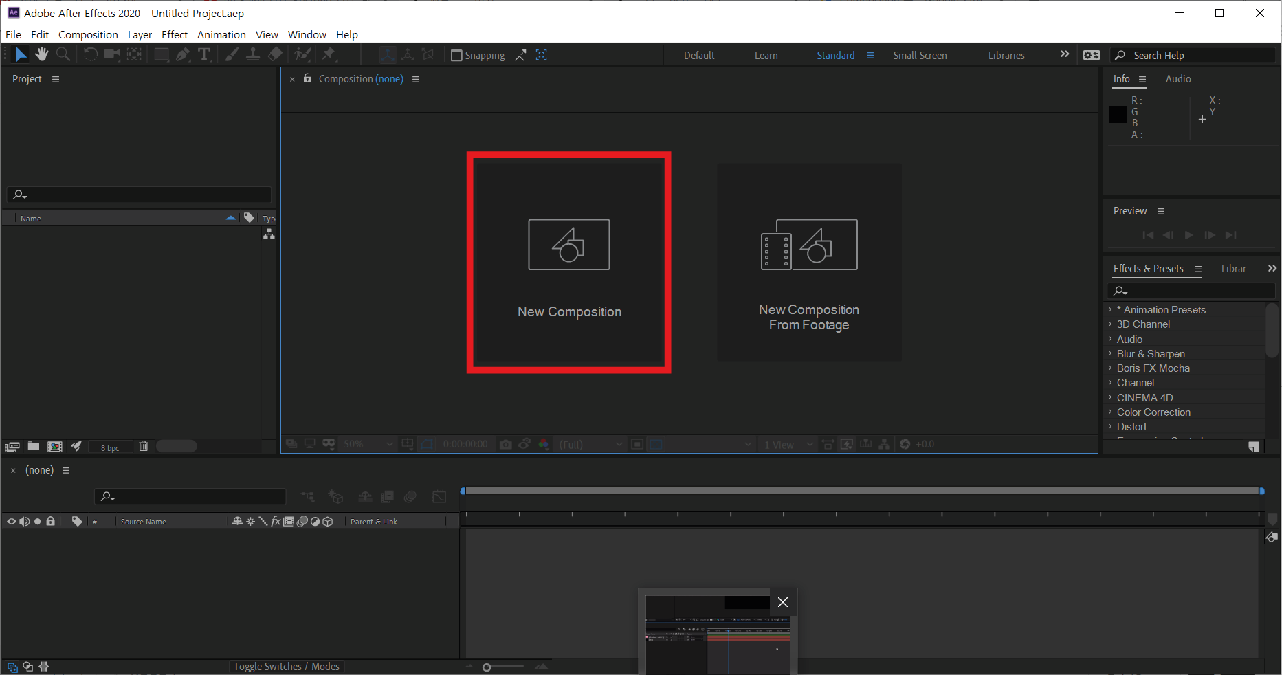Screen dimensions: 1282x675
Task: Select the Brush tool
Action: (233, 55)
